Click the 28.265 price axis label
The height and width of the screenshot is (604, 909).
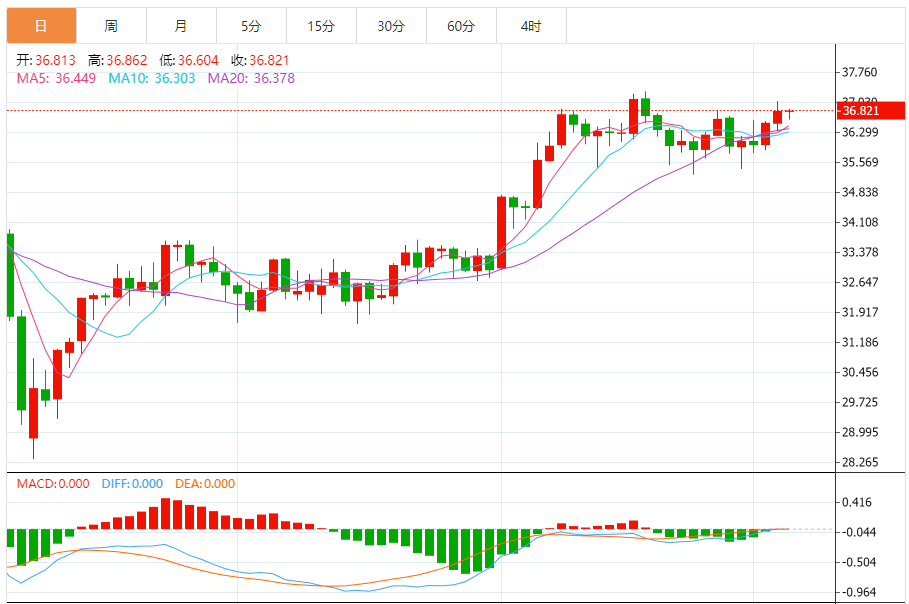pos(859,462)
